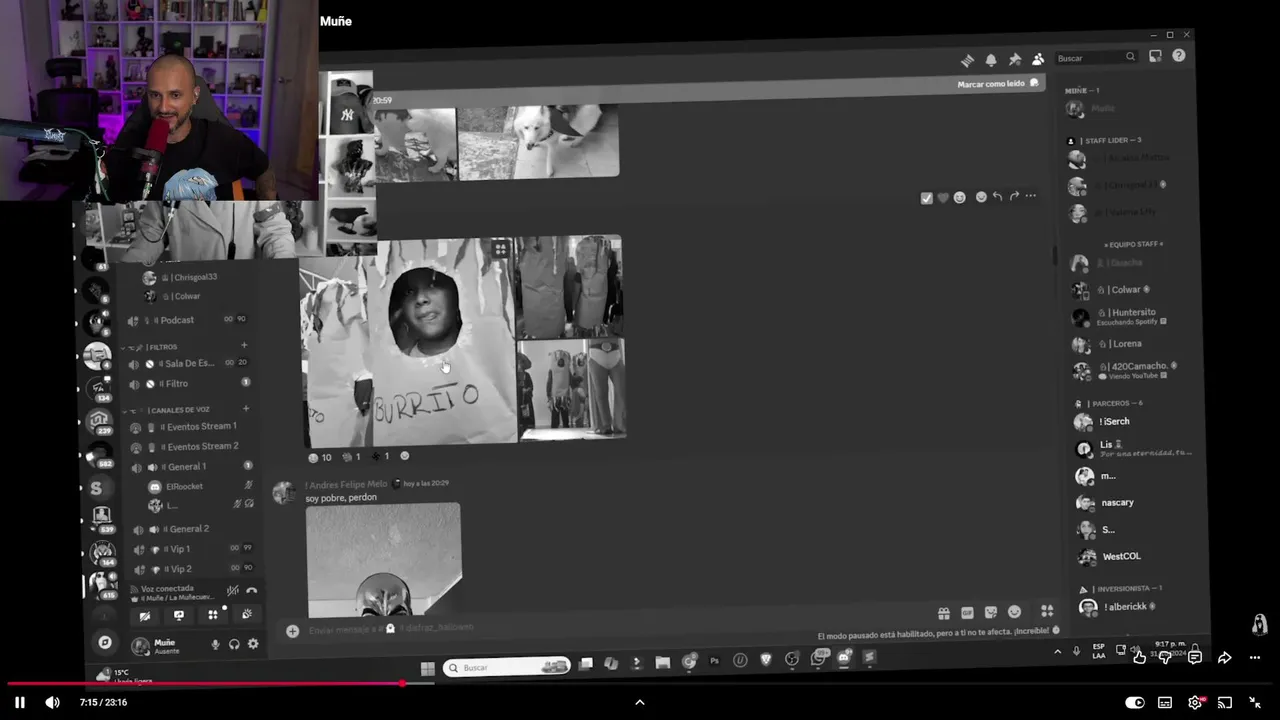This screenshot has height=720, width=1280.
Task: Open Discord notification bell settings
Action: tap(991, 60)
